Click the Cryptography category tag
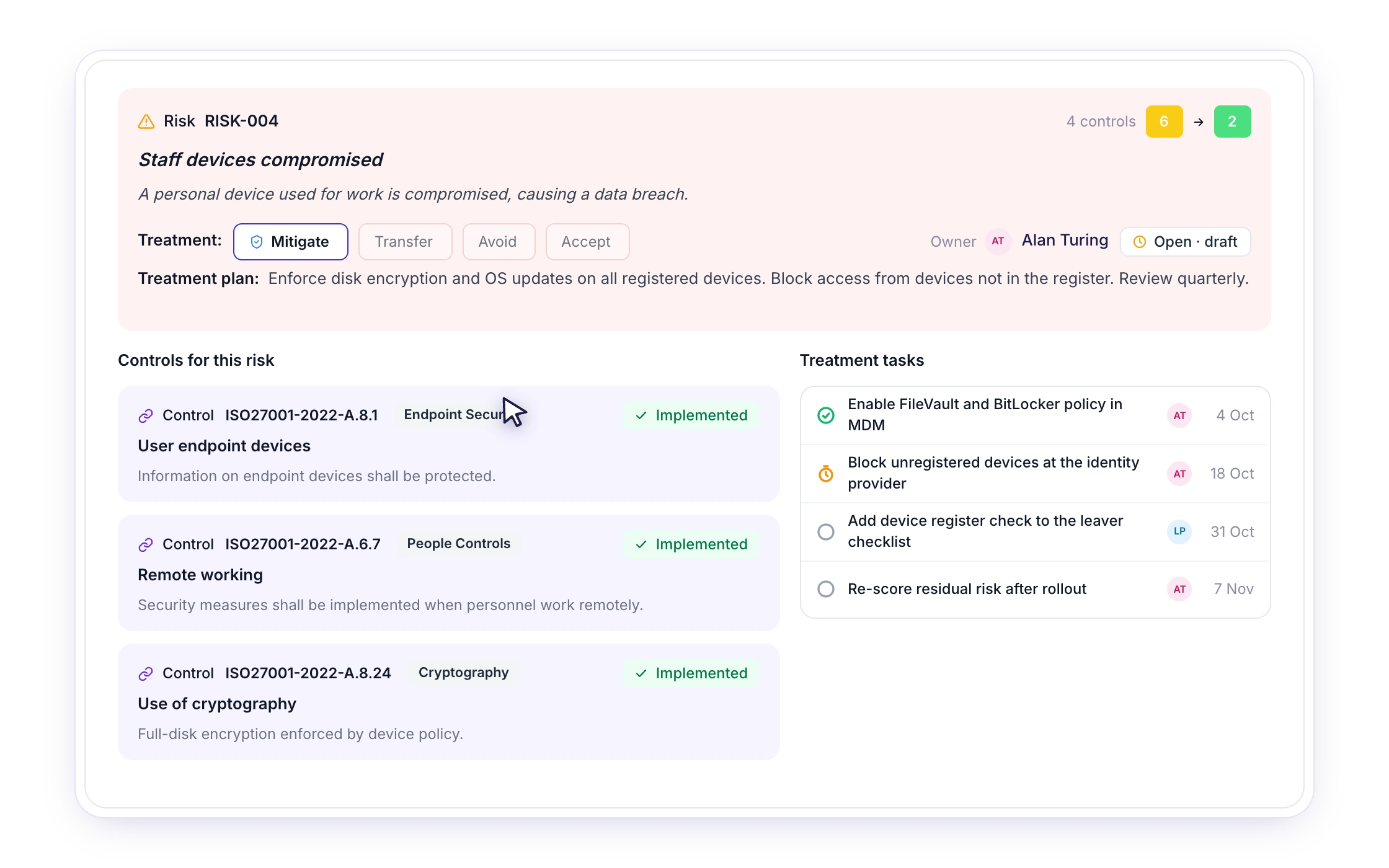Viewport: 1389px width, 868px height. click(x=464, y=673)
